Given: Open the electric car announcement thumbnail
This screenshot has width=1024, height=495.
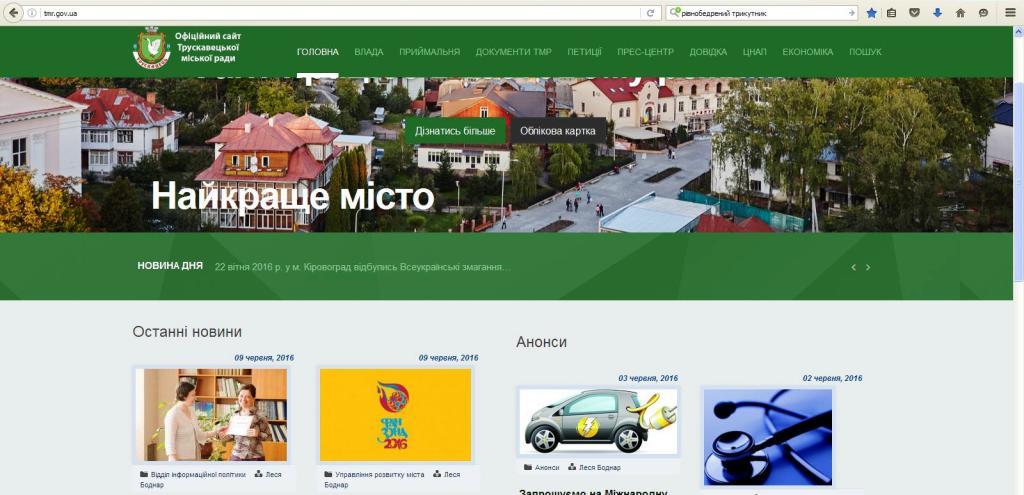Looking at the screenshot, I should click(598, 421).
